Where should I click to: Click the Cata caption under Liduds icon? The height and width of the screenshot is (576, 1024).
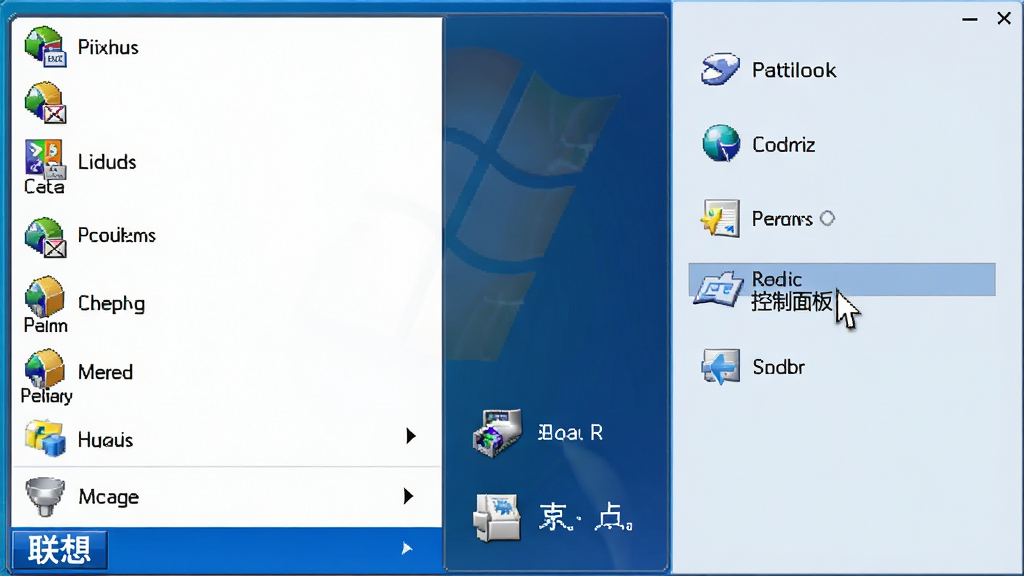44,187
